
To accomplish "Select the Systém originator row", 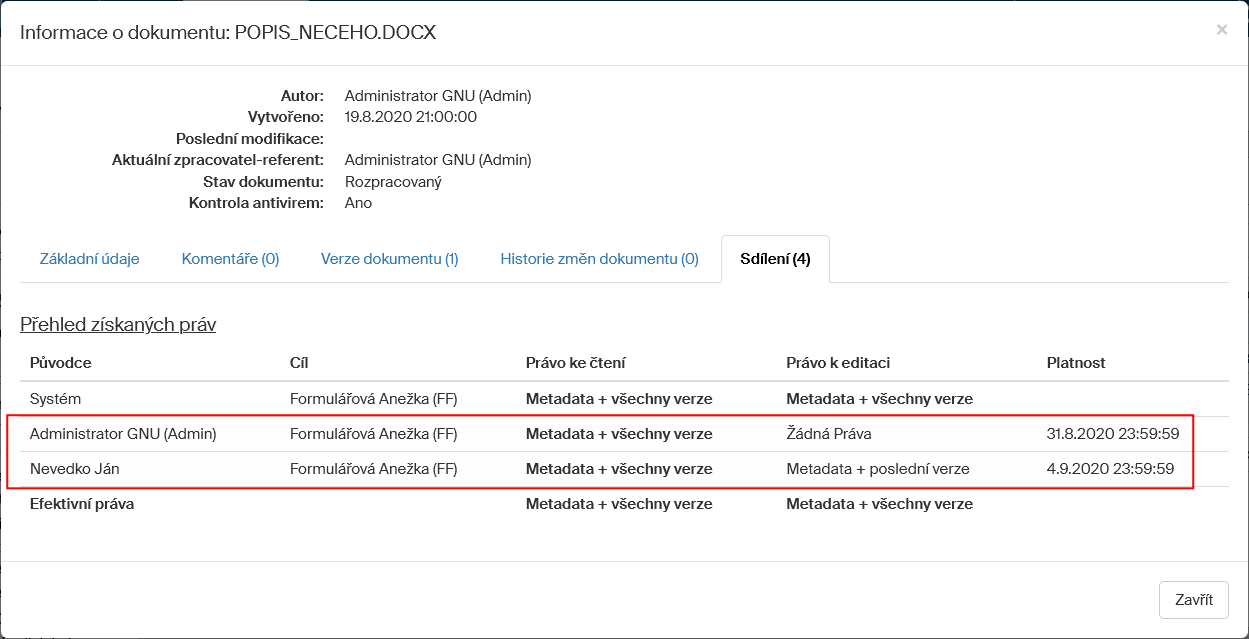I will 55,399.
